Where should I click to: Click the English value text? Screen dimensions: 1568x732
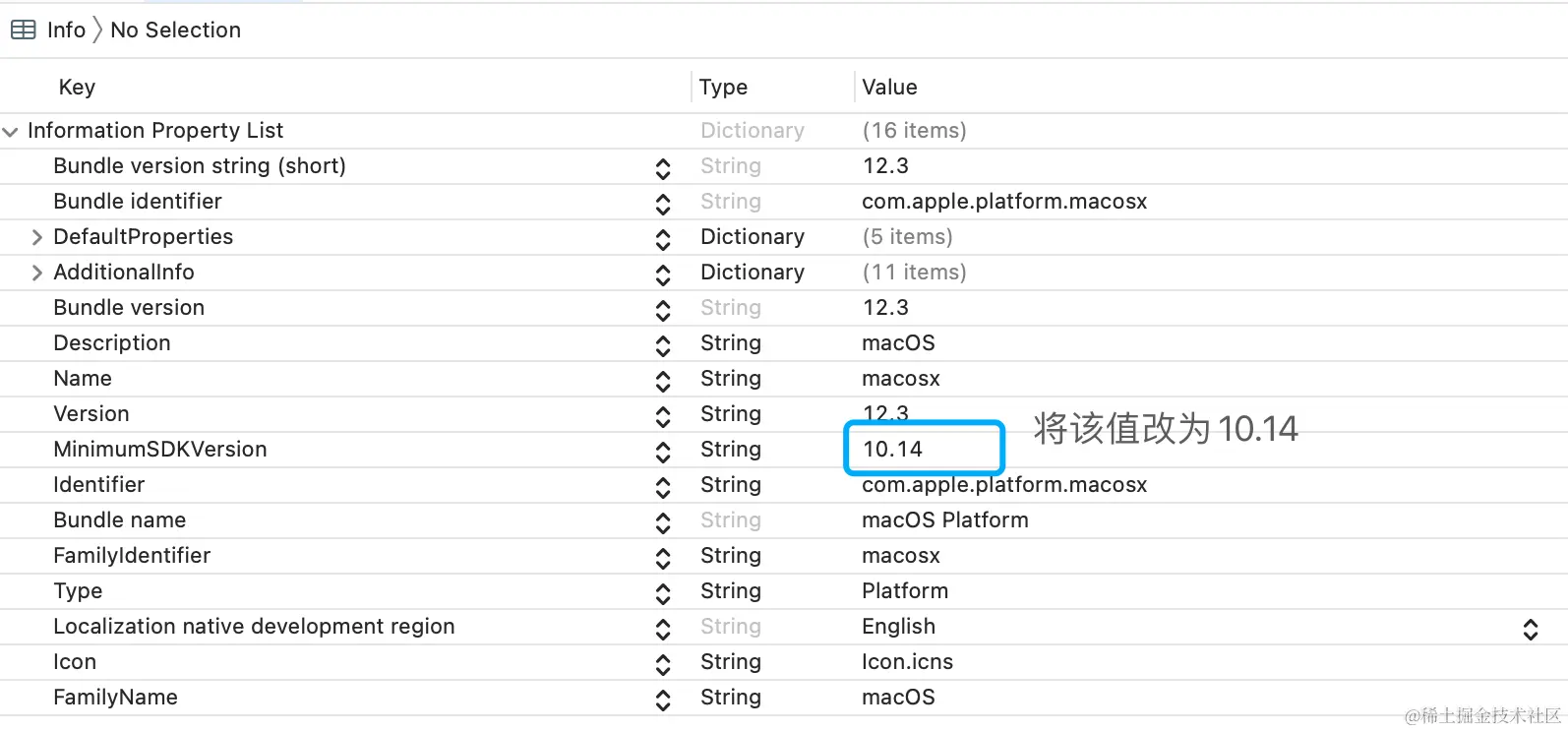click(898, 627)
